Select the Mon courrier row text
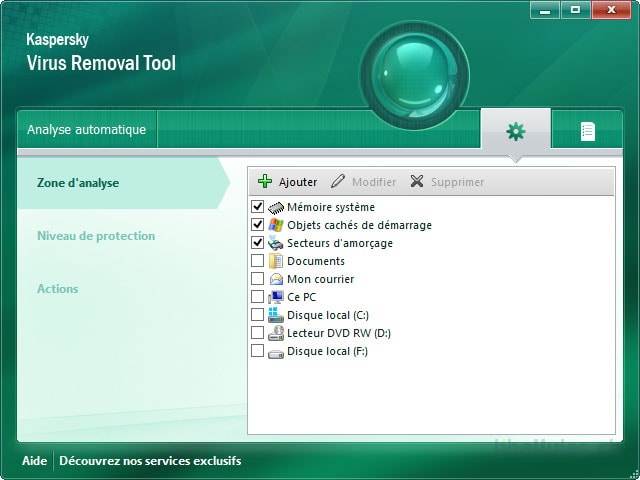The image size is (640, 480). click(321, 279)
